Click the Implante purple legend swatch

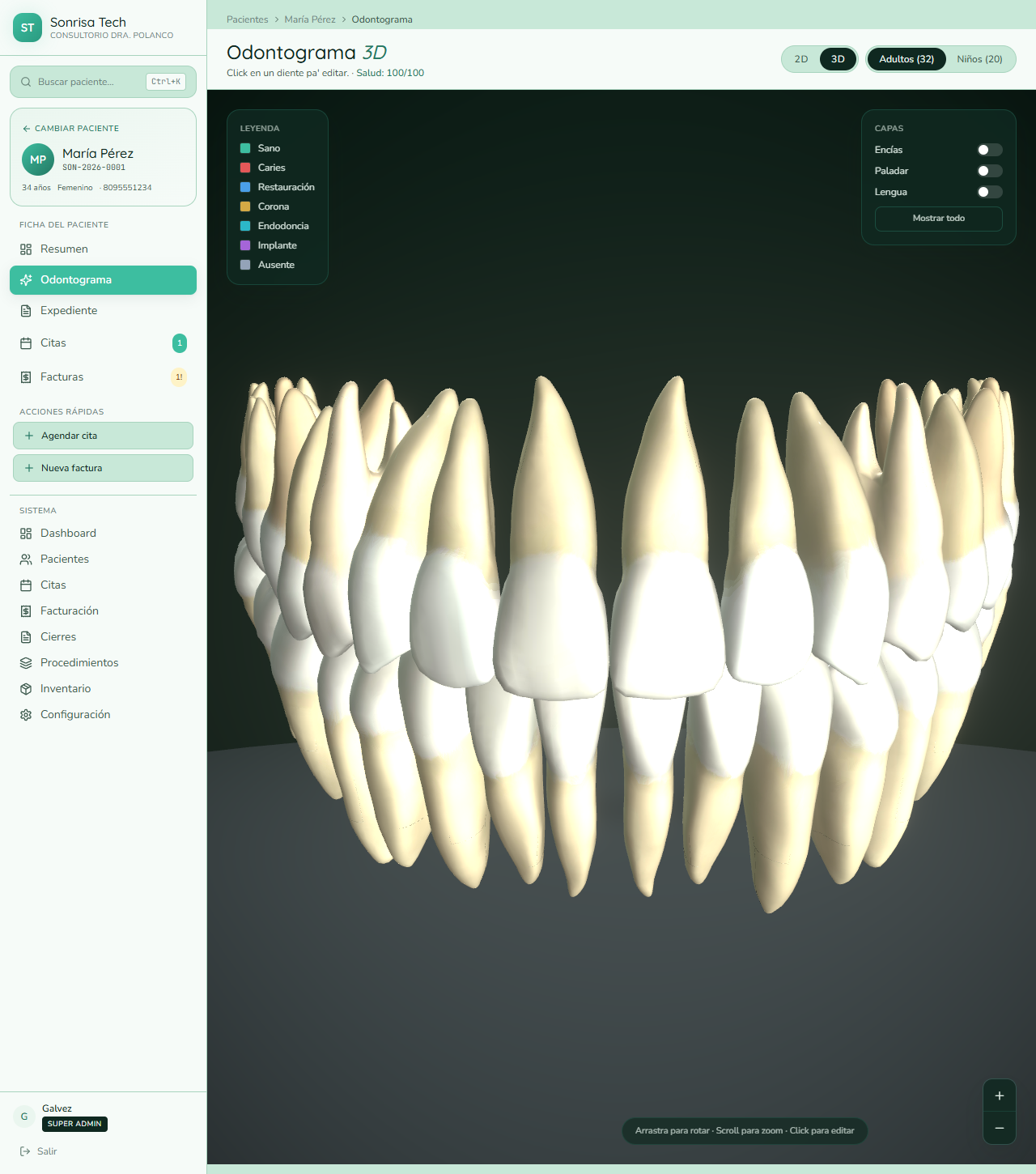coord(245,245)
